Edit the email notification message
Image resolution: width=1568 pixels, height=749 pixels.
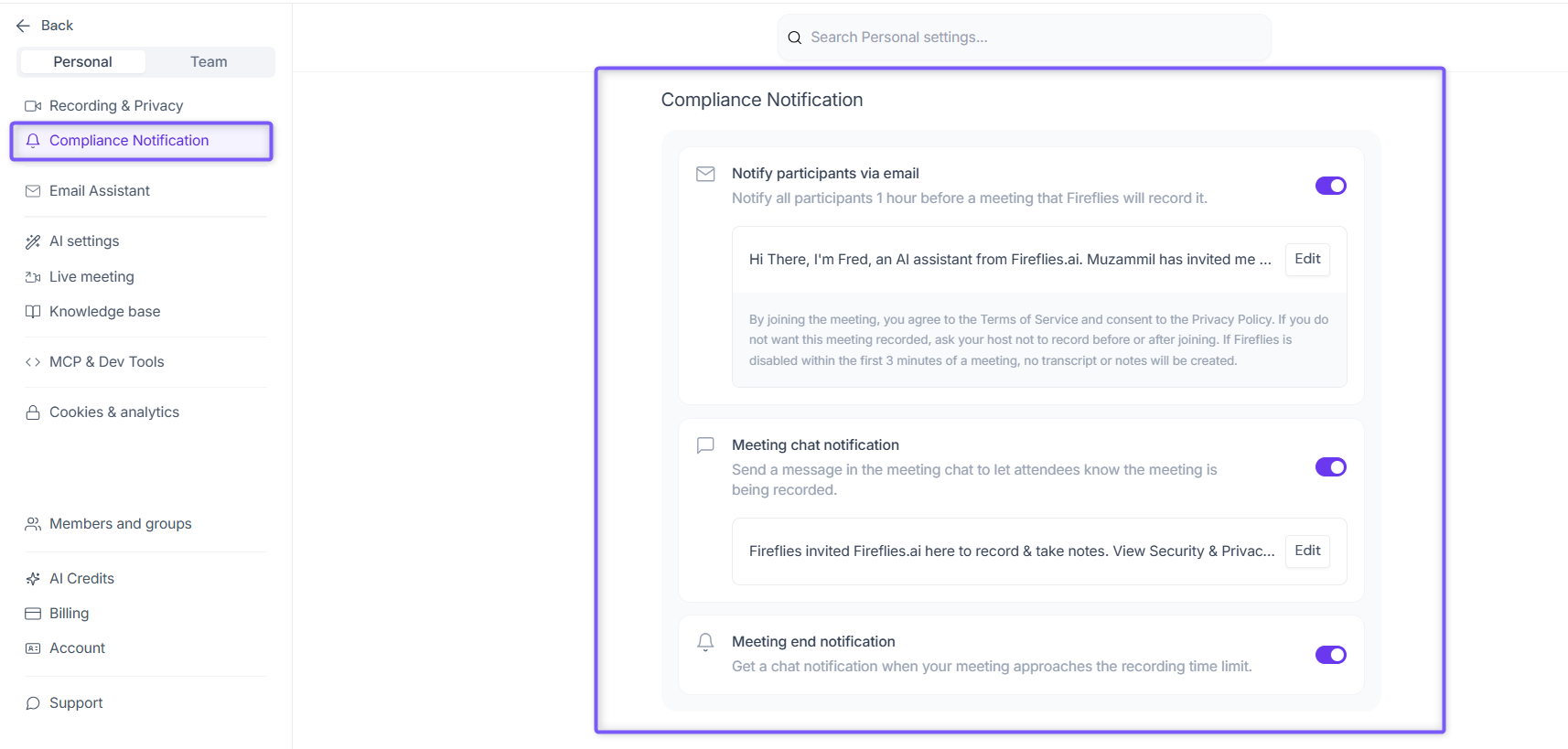(1307, 259)
